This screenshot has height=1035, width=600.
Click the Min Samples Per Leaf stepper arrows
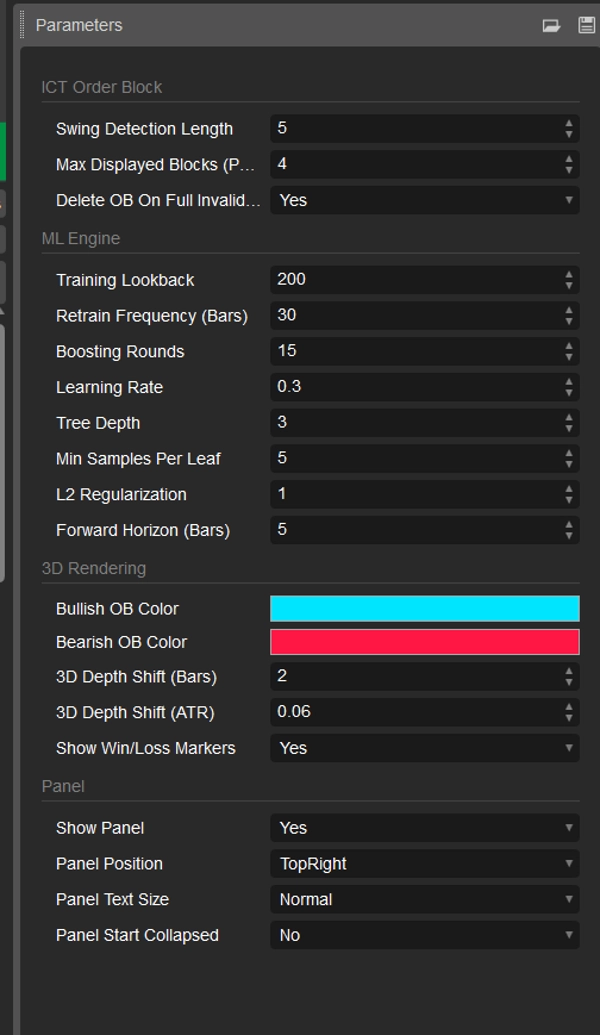pyautogui.click(x=569, y=458)
